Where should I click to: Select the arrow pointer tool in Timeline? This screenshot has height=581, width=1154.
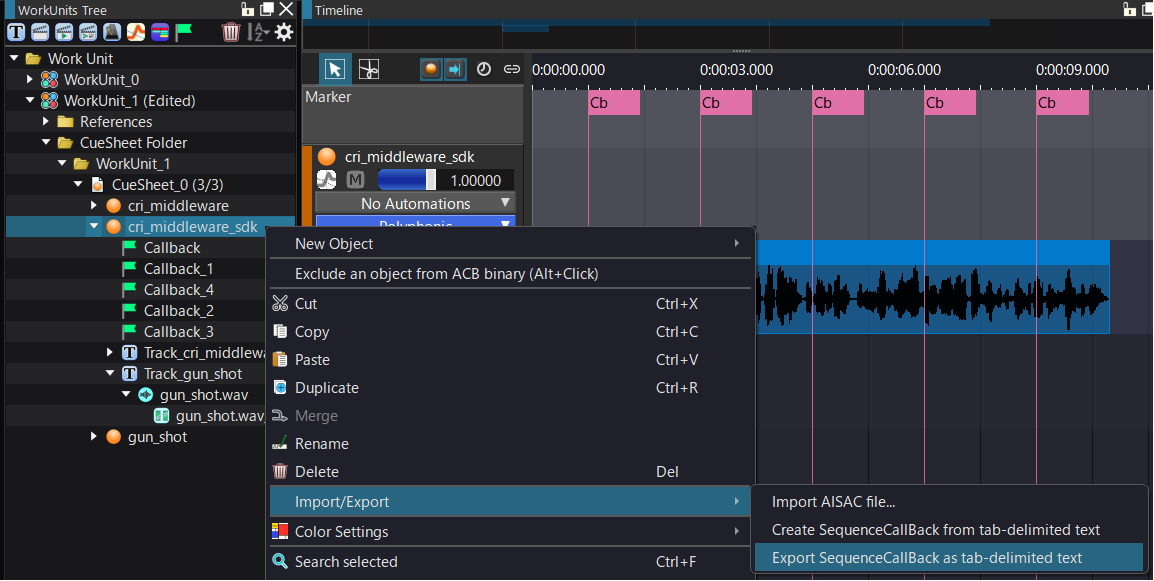335,69
